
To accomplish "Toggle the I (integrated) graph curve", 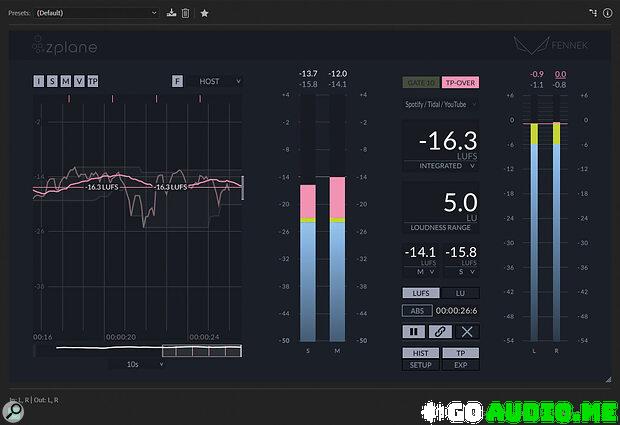I will [x=39, y=81].
